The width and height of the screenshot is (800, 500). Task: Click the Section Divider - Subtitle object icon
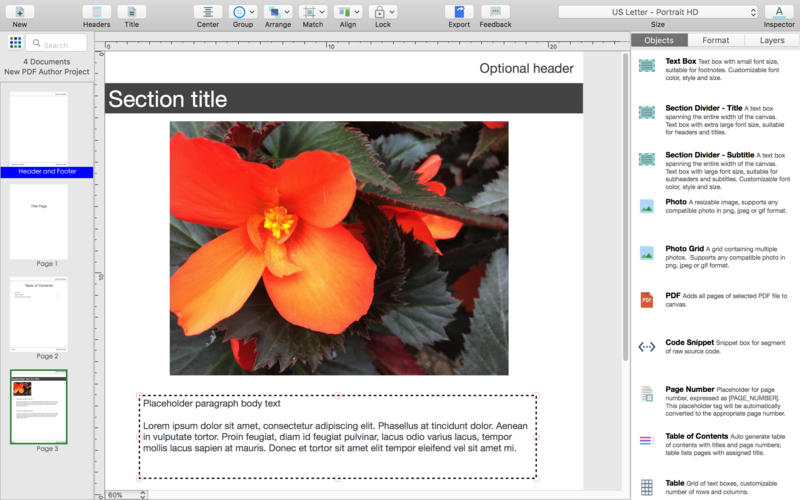click(x=646, y=159)
